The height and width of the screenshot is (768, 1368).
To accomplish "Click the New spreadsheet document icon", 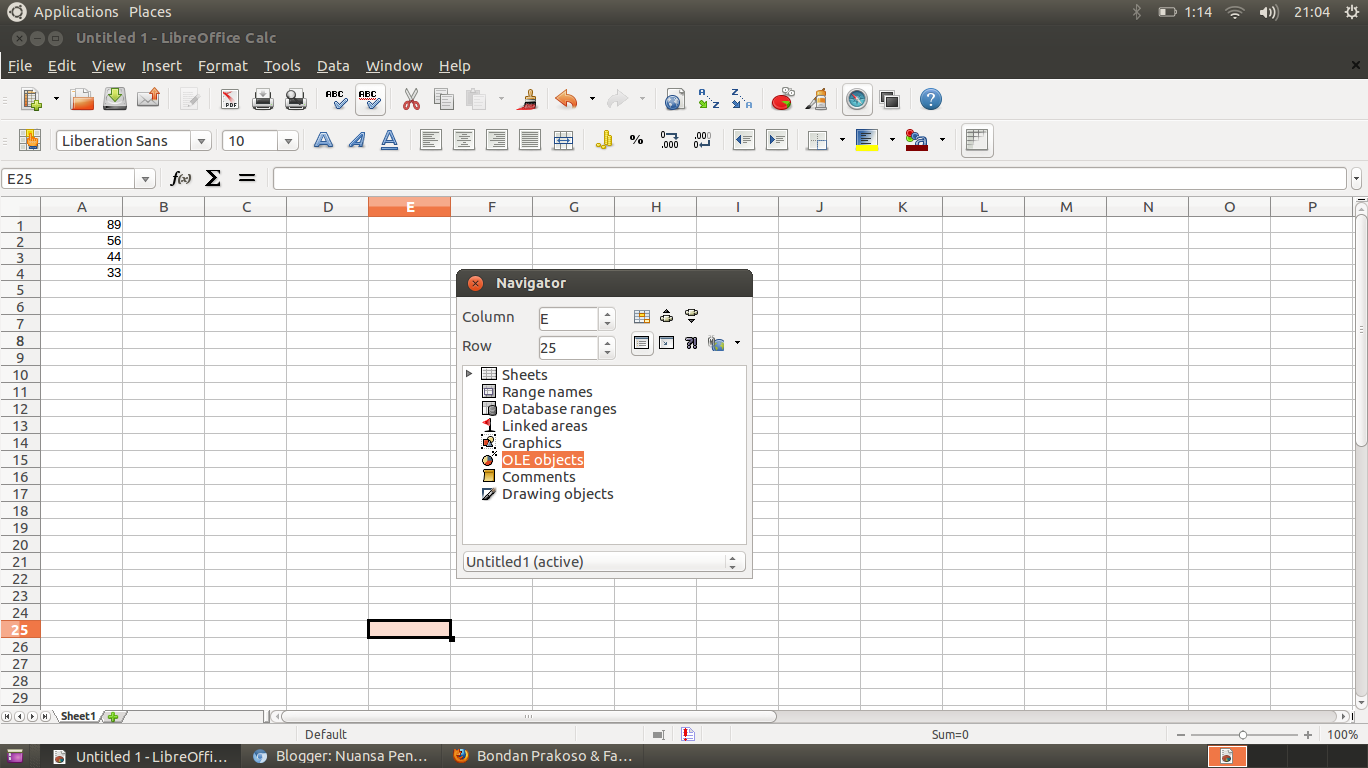I will click(x=30, y=99).
